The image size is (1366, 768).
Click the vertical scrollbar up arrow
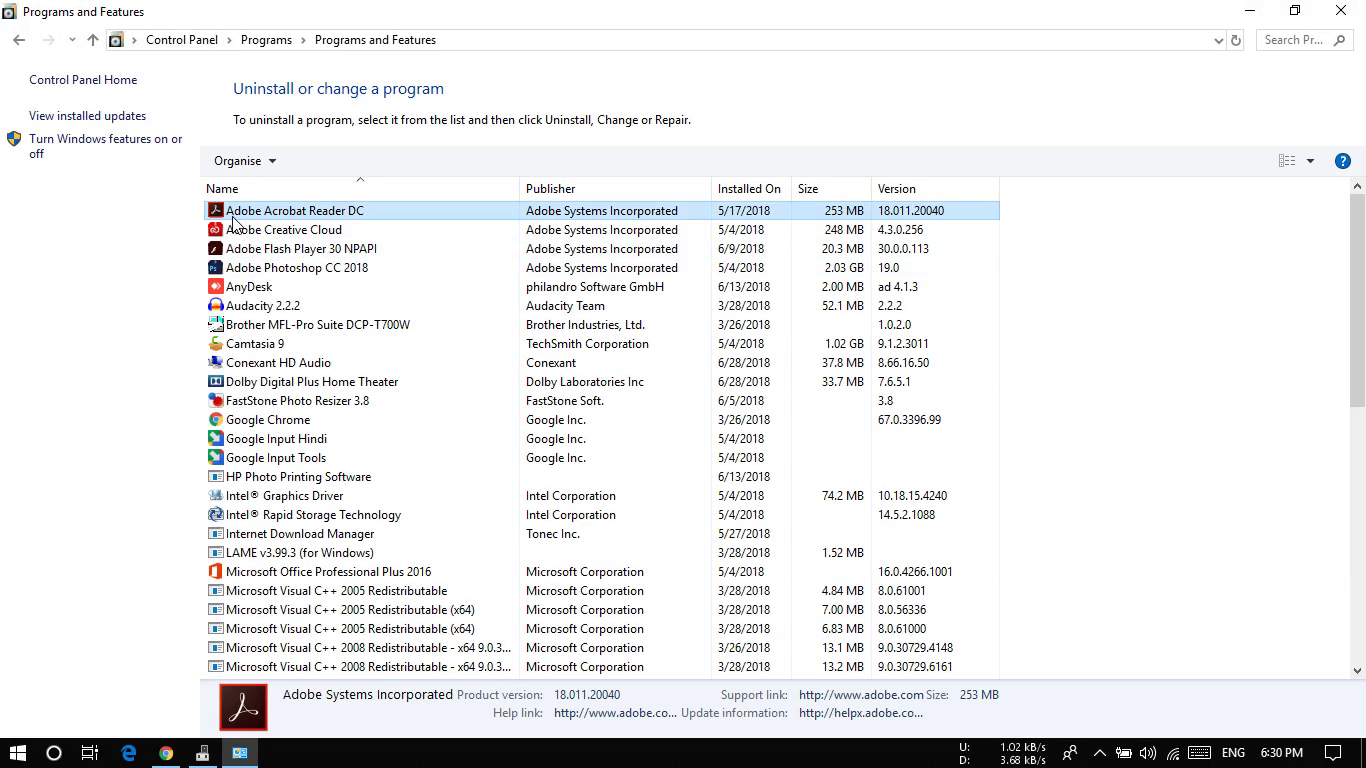pyautogui.click(x=1357, y=186)
